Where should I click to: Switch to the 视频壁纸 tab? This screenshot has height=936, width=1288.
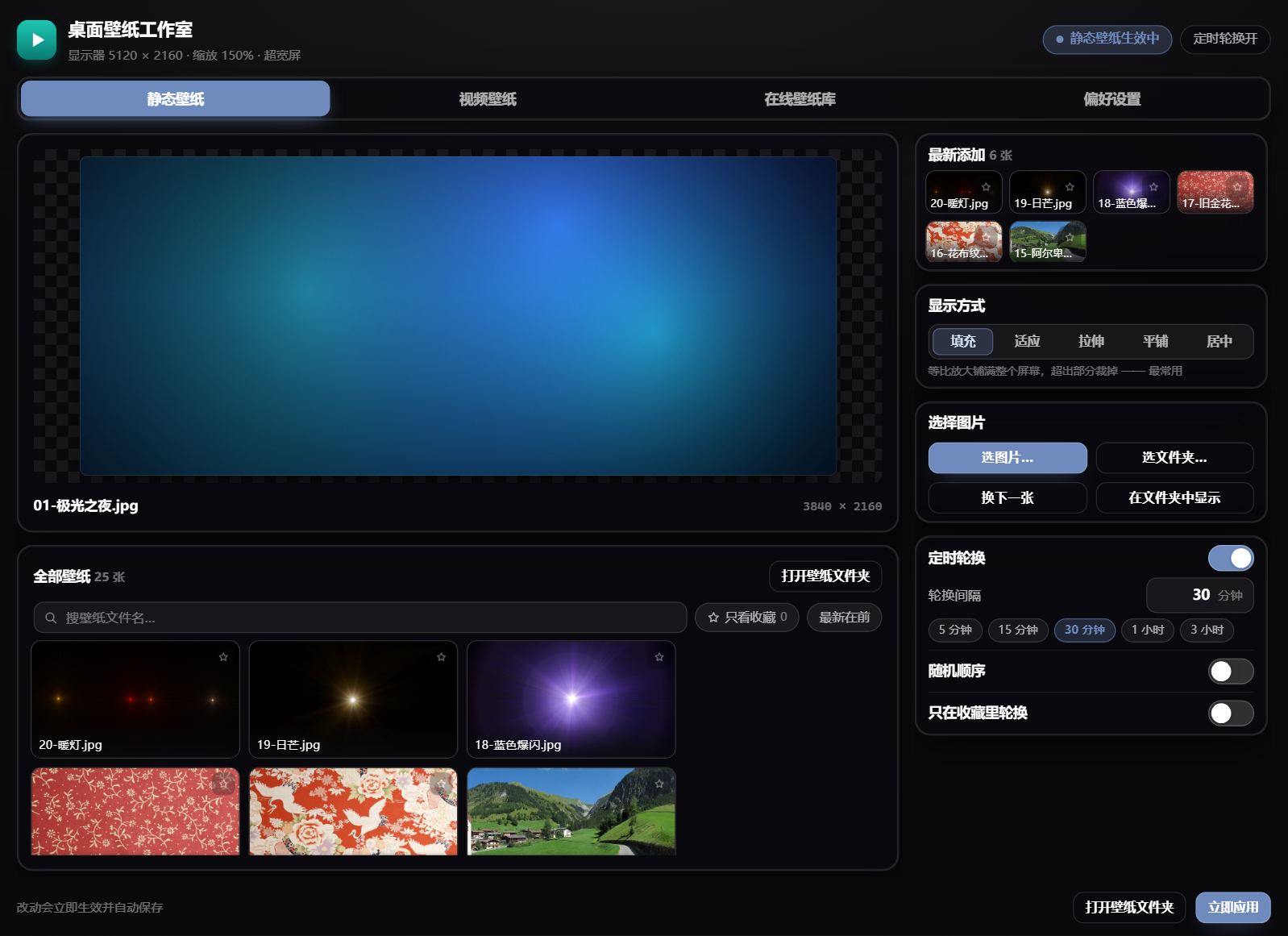(x=488, y=99)
